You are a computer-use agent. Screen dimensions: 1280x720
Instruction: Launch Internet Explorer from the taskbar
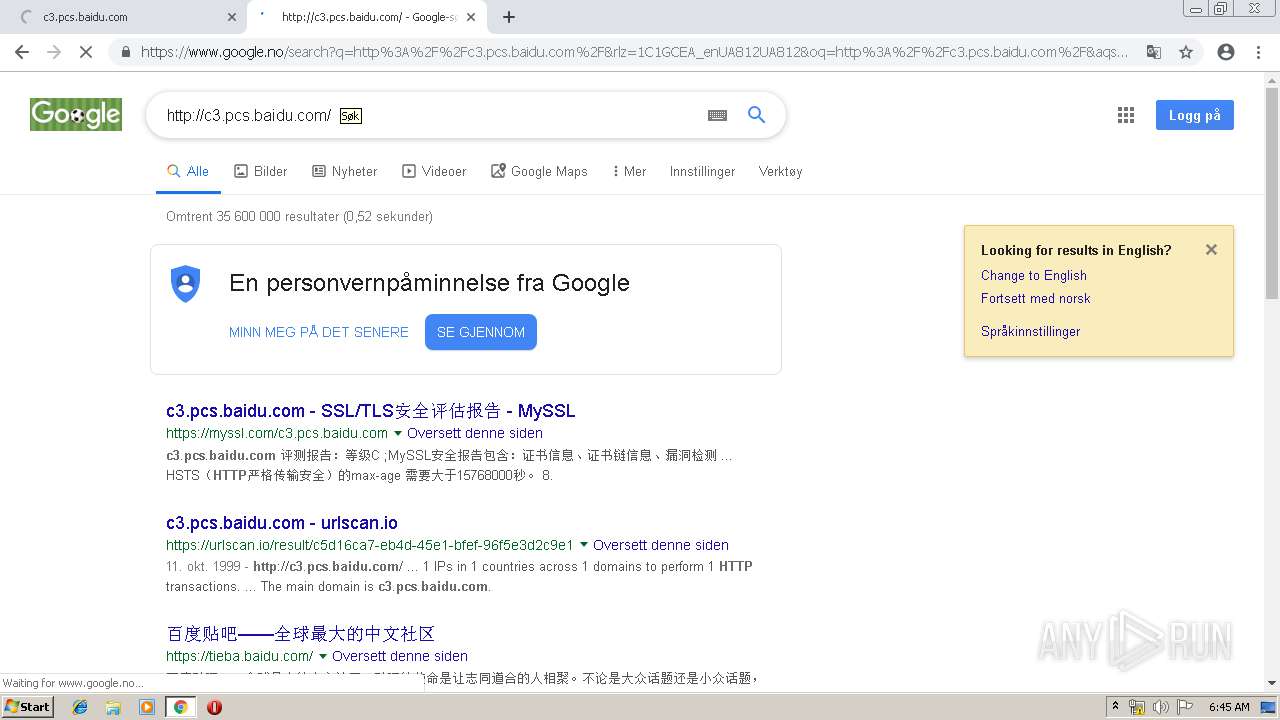(x=80, y=707)
